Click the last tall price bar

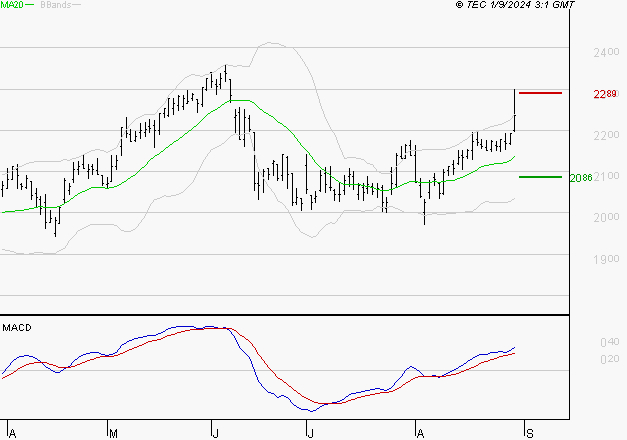[x=514, y=110]
